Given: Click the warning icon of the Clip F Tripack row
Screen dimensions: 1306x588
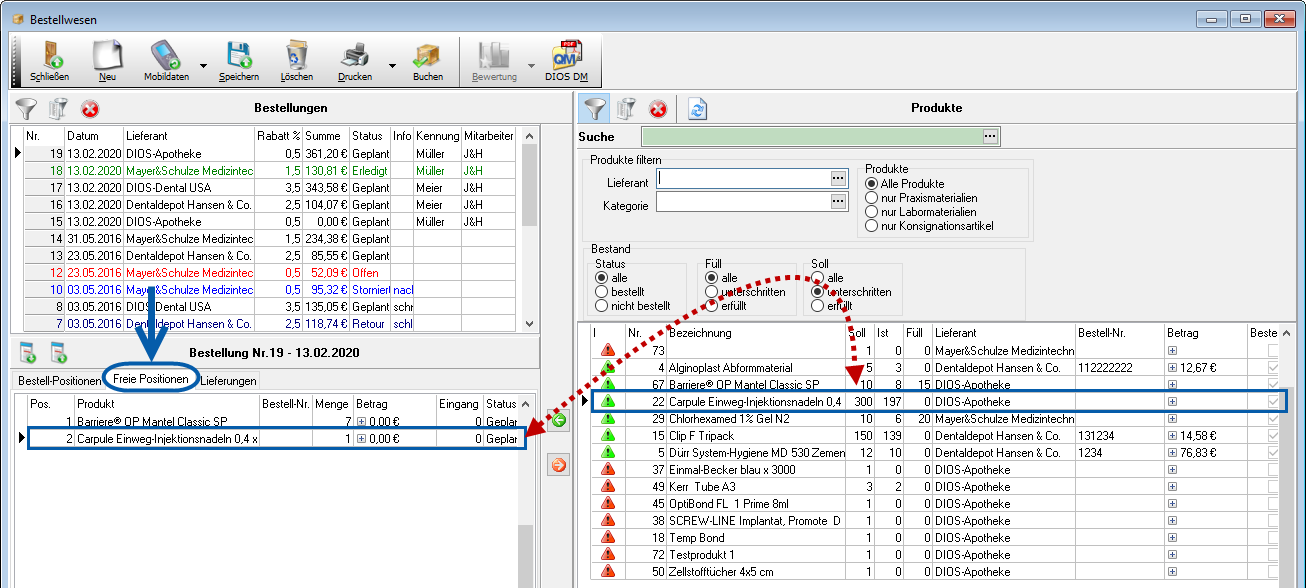Looking at the screenshot, I should point(607,436).
